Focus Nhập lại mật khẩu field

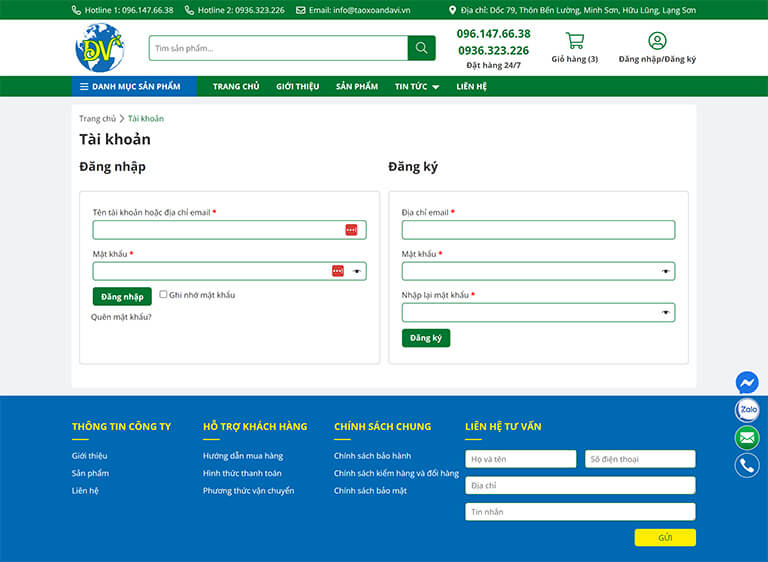(538, 312)
